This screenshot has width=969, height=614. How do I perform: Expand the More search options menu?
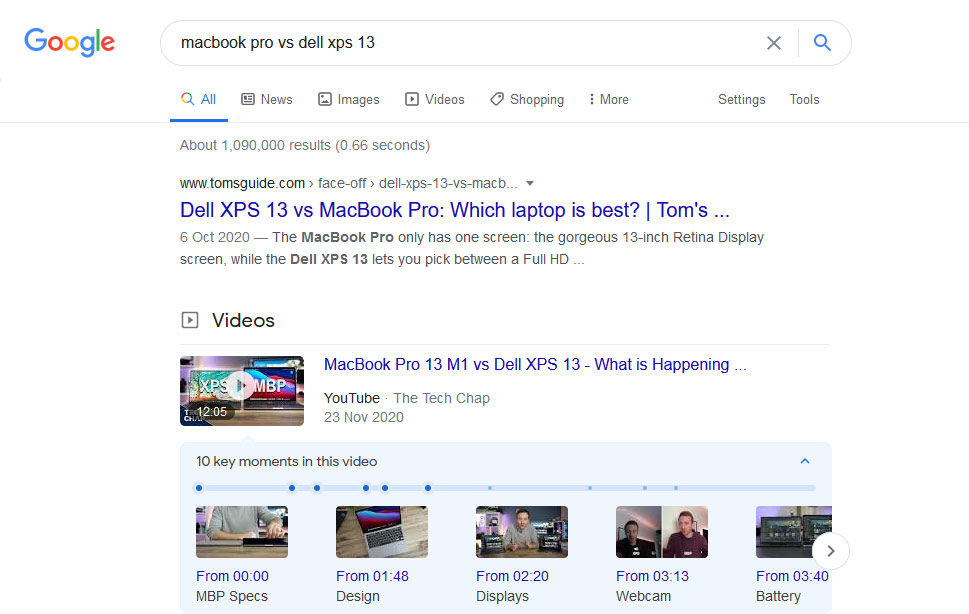tap(609, 99)
